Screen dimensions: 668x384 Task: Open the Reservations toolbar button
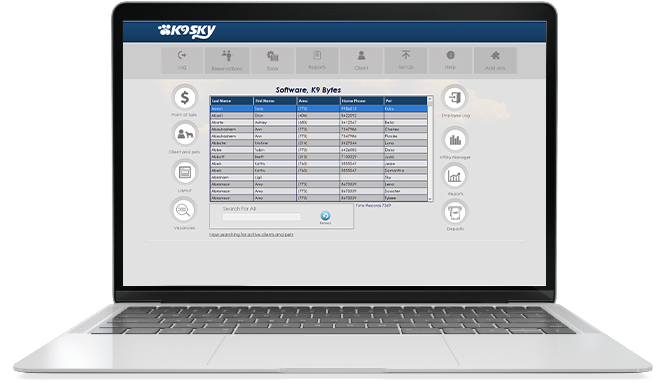(x=227, y=60)
